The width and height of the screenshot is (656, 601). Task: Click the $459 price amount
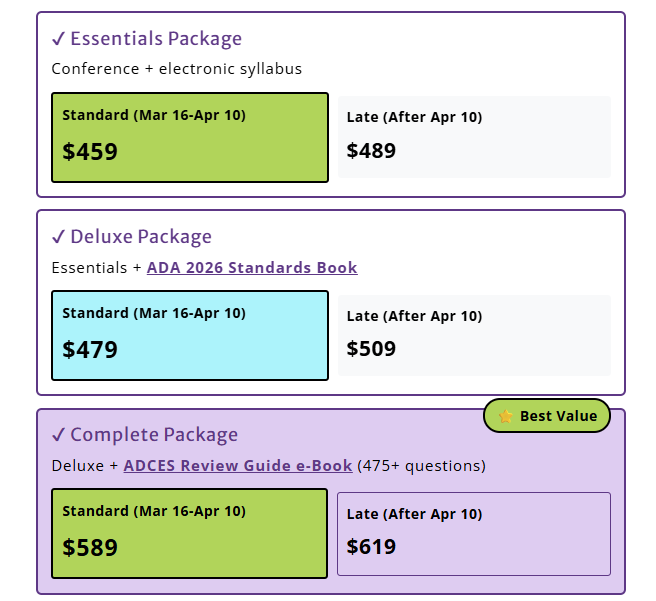pos(90,152)
